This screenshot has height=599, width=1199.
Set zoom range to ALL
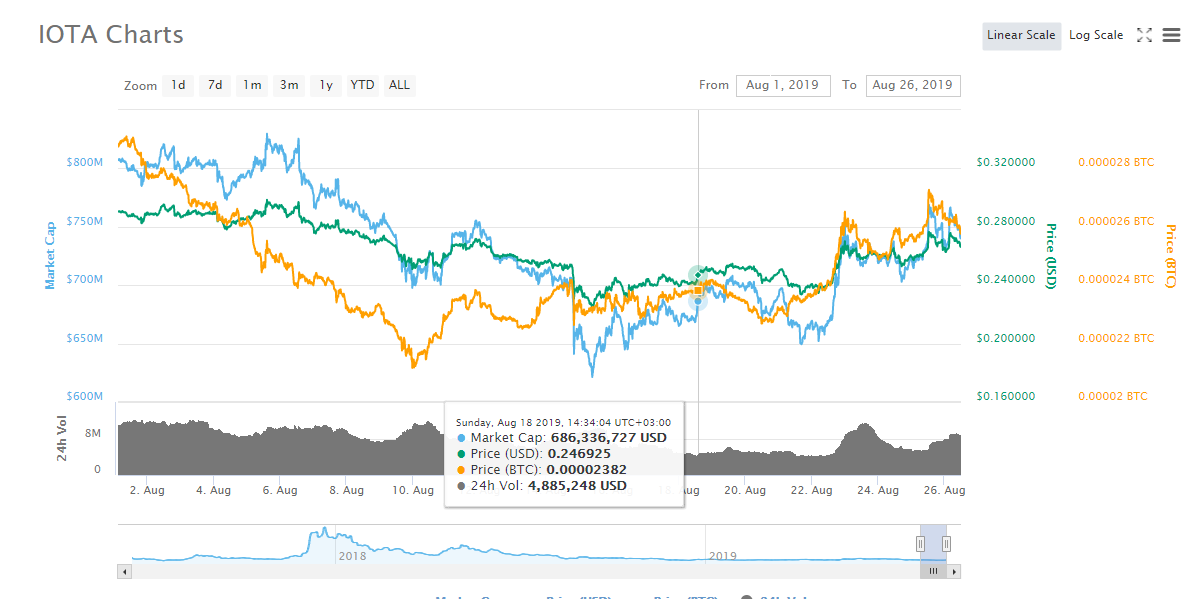click(x=399, y=85)
